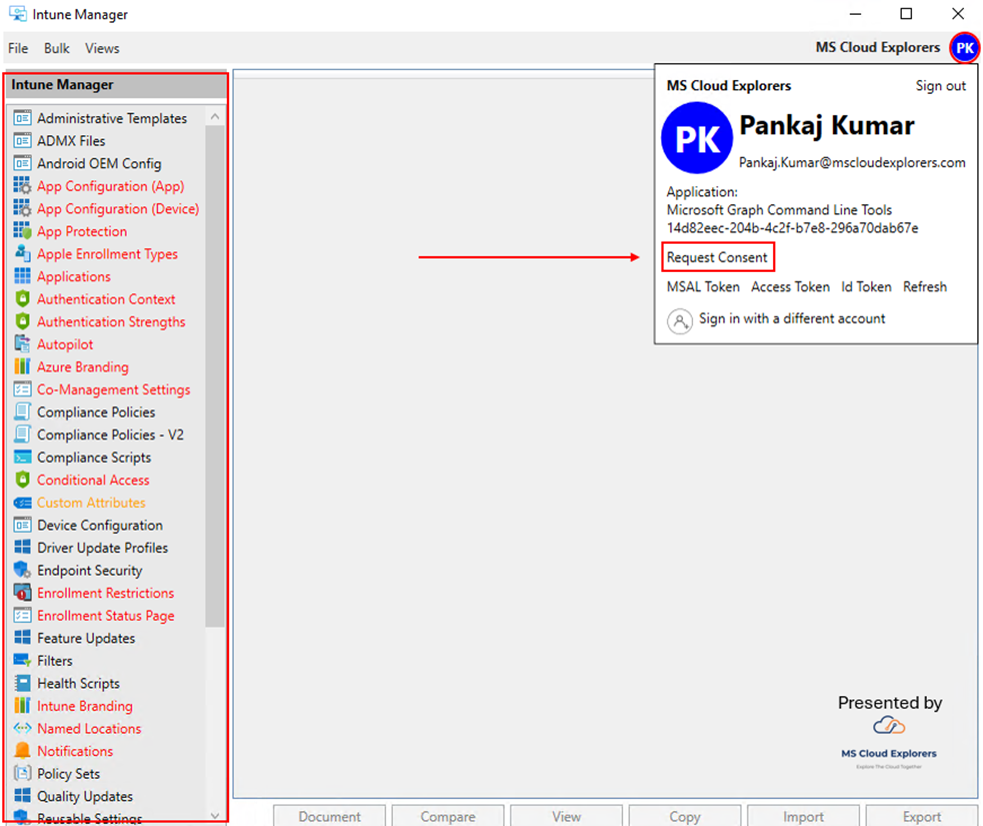Click the Export button
This screenshot has width=983, height=826.
(922, 816)
